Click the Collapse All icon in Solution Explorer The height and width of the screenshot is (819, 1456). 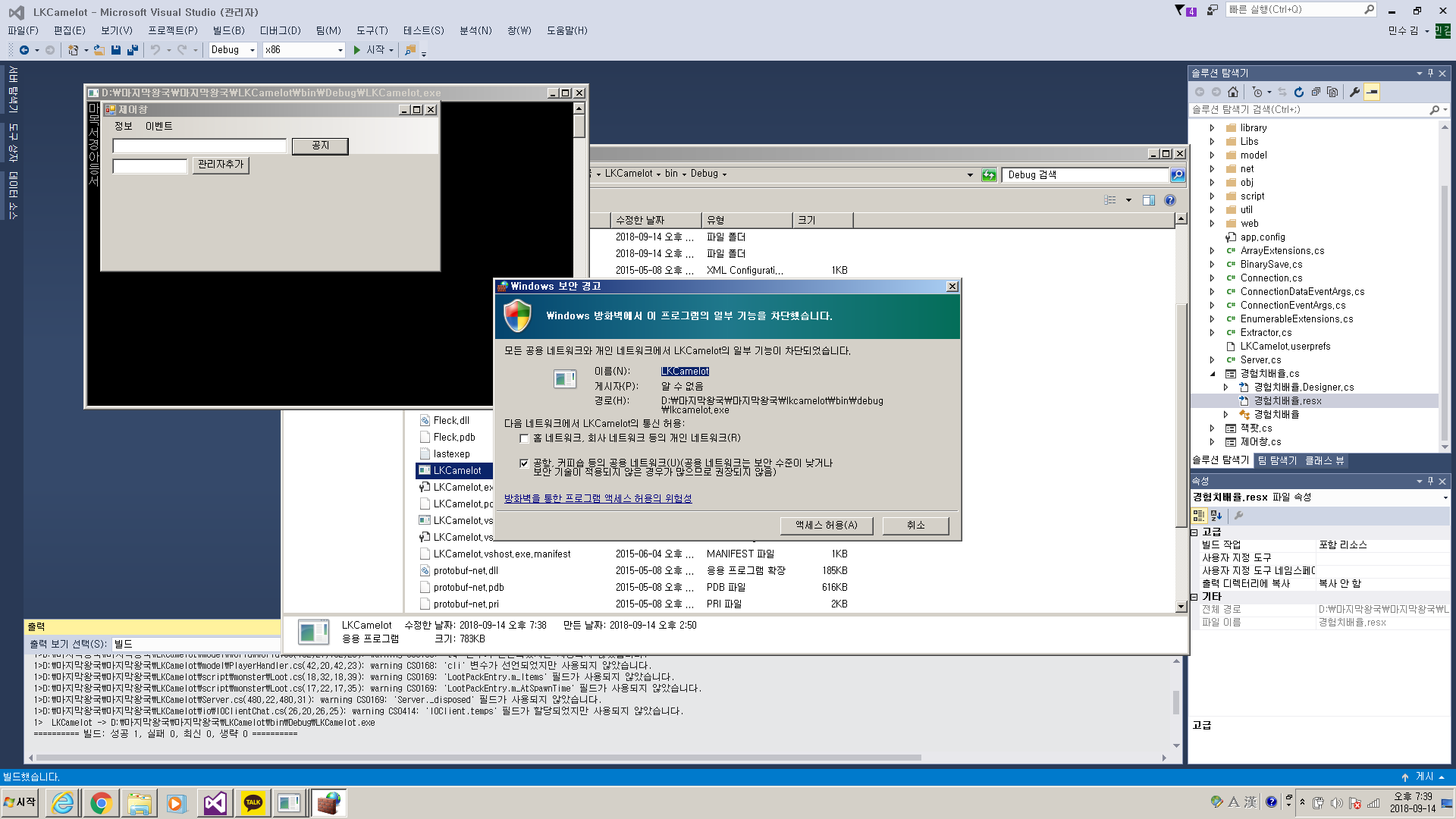tap(1316, 93)
